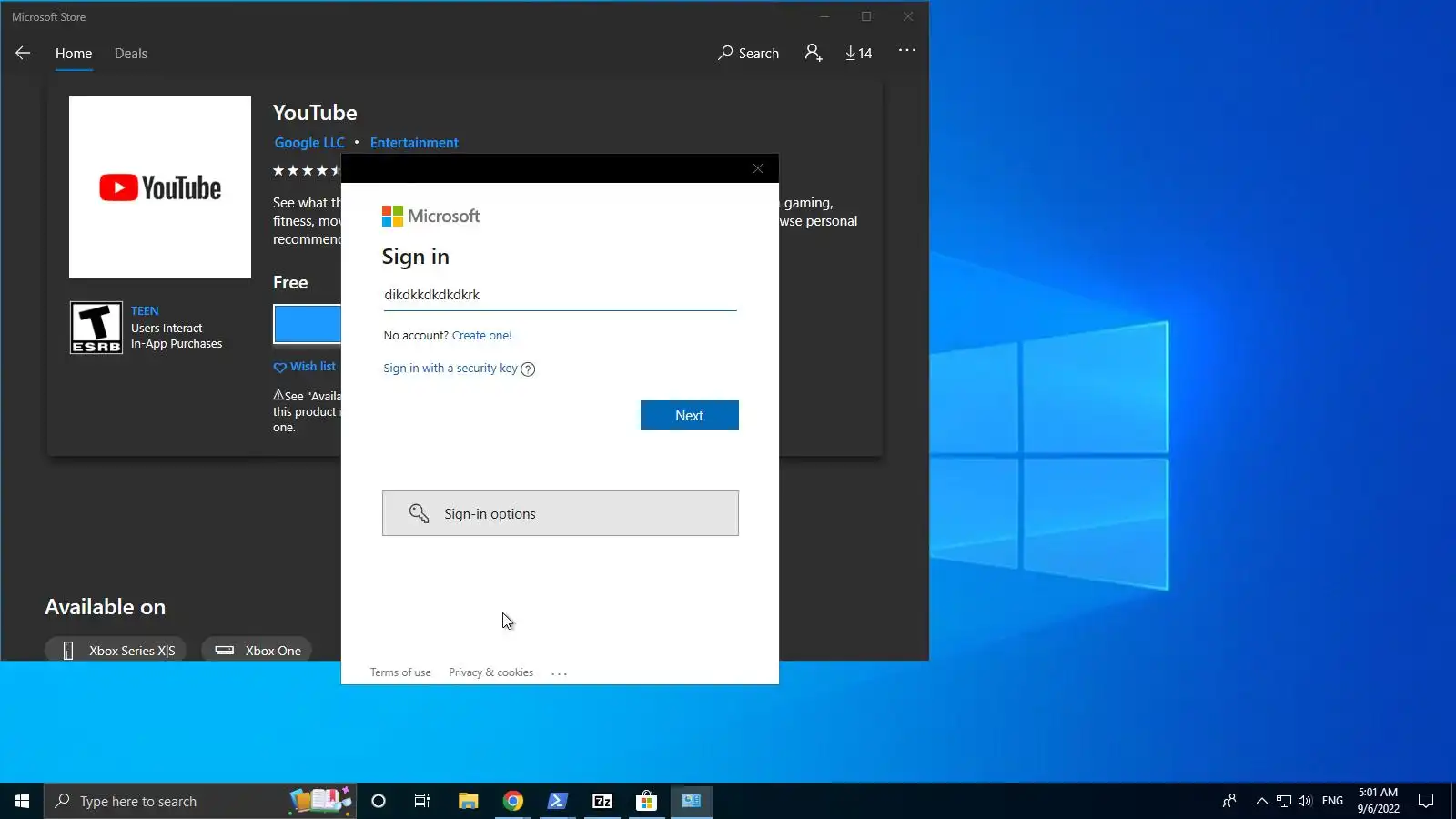Click the taskbar search box
This screenshot has width=1456, height=819.
[x=200, y=801]
